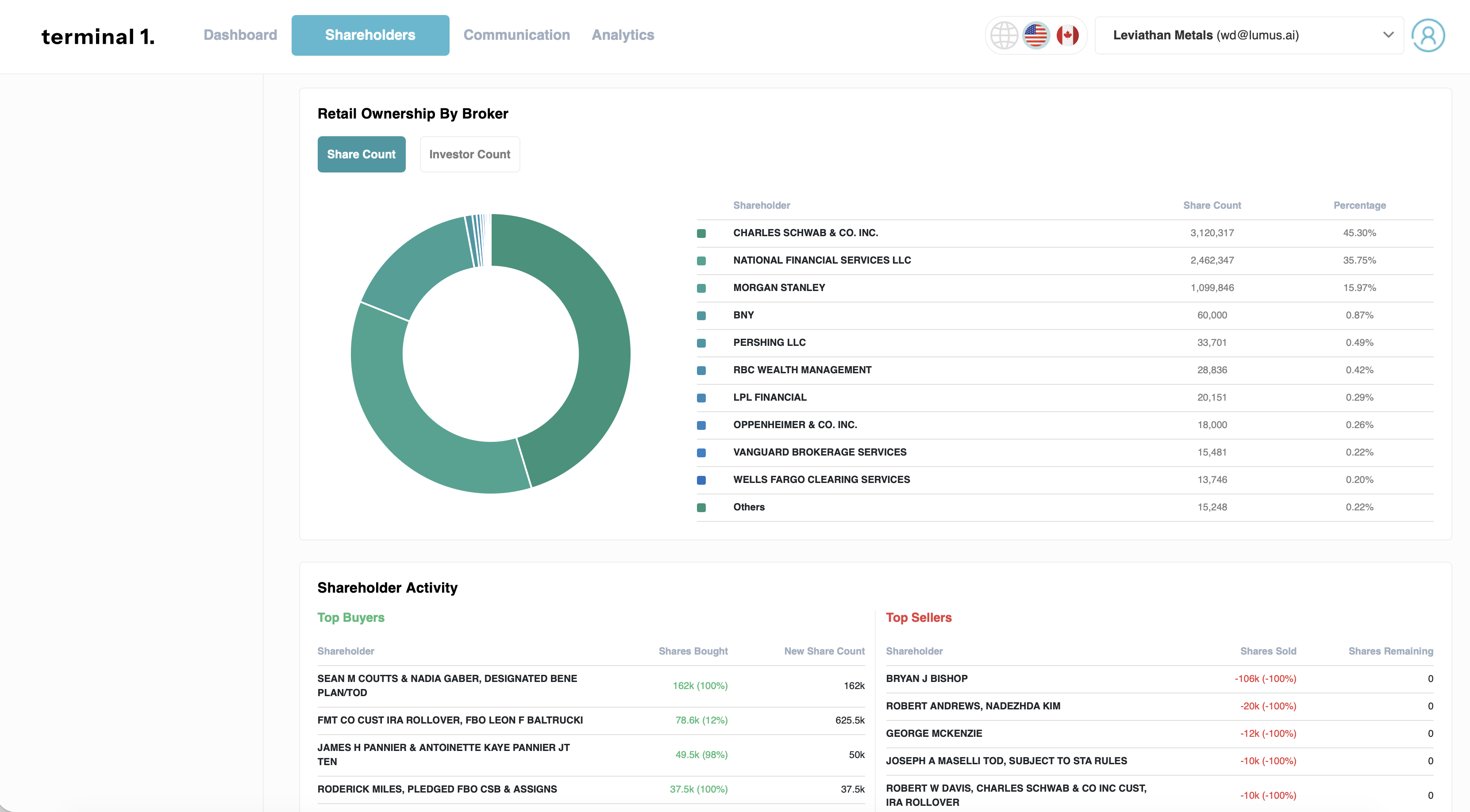The height and width of the screenshot is (812, 1470).
Task: Click the Vanguard Brokerage legend swatch
Action: 701,452
